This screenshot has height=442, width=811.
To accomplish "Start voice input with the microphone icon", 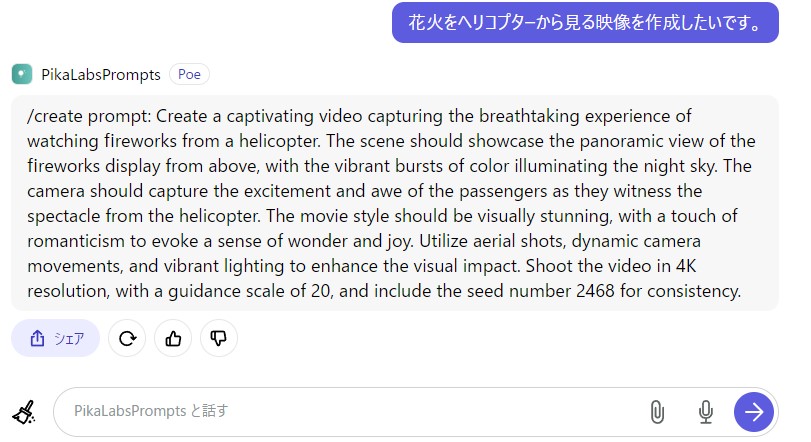I will [705, 411].
